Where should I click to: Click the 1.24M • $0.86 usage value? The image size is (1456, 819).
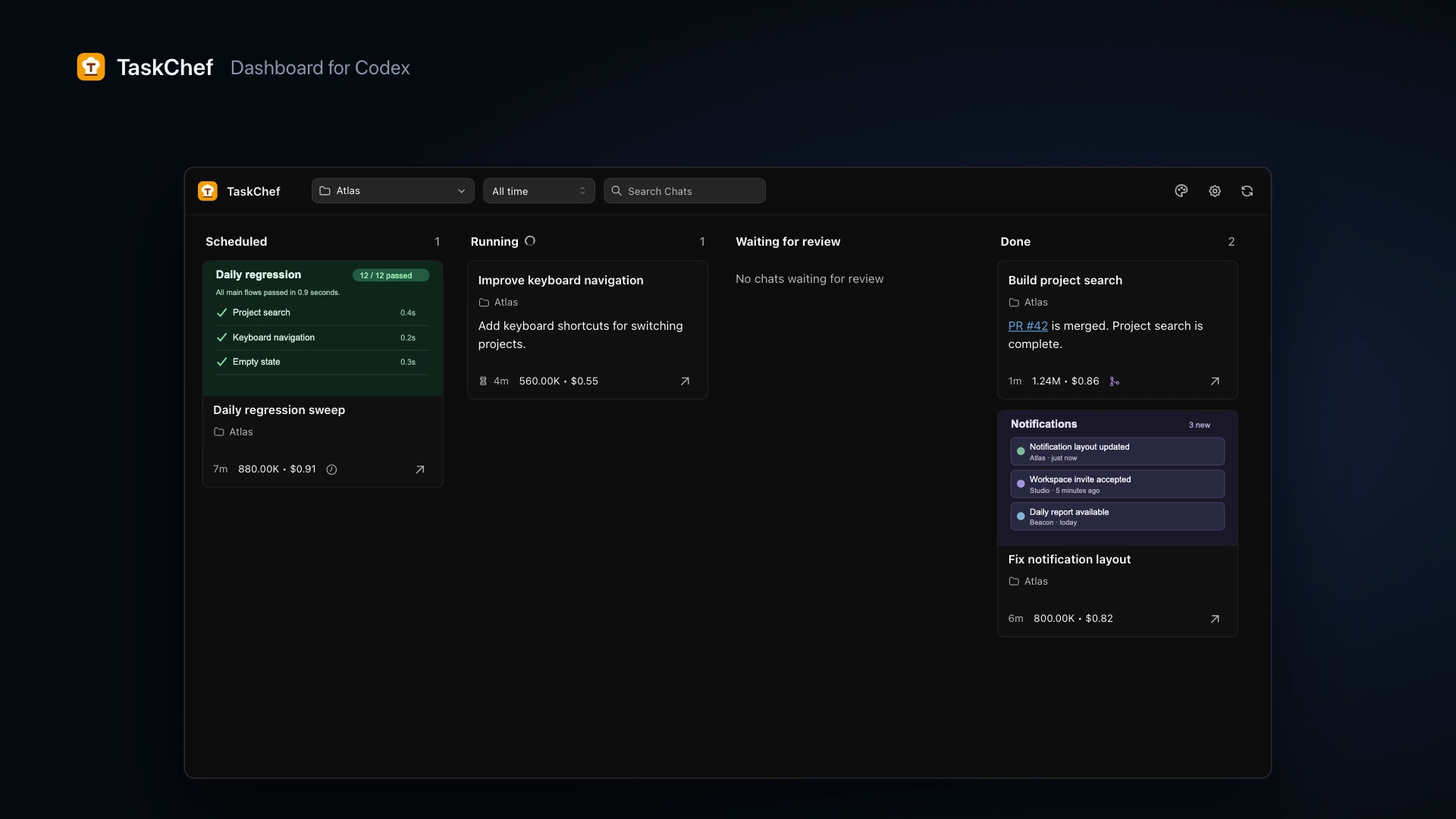(x=1065, y=381)
